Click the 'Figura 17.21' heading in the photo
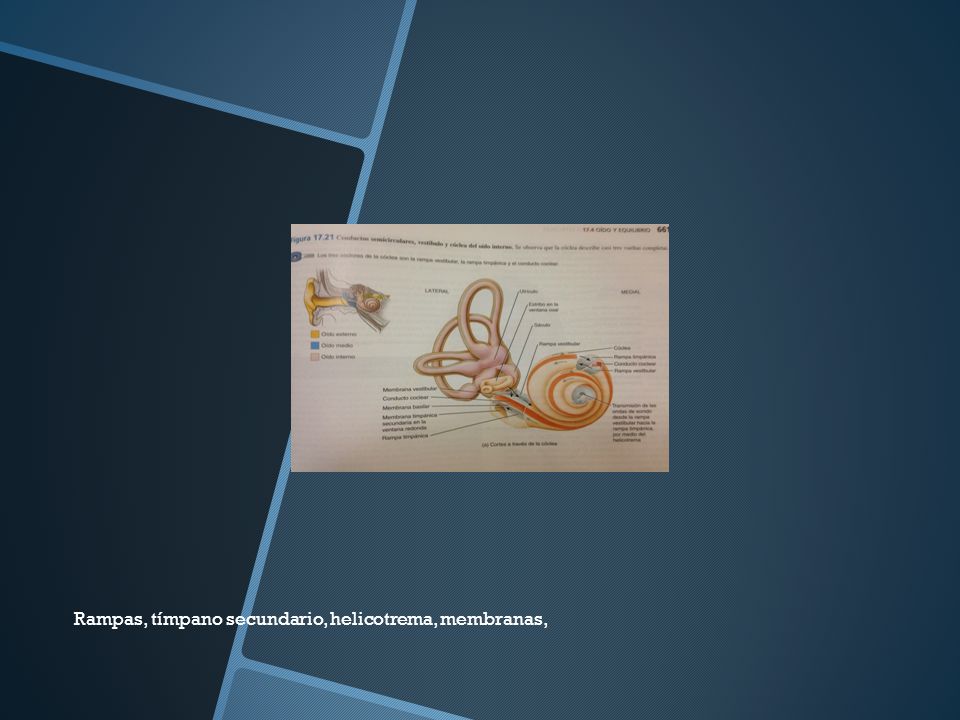 [x=312, y=239]
